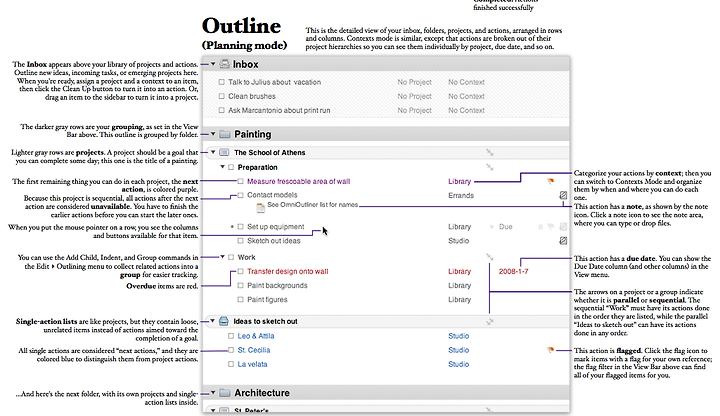Image resolution: width=720 pixels, height=416 pixels.
Task: Click 'Studio' context on Sketch out ideas row
Action: pos(458,241)
